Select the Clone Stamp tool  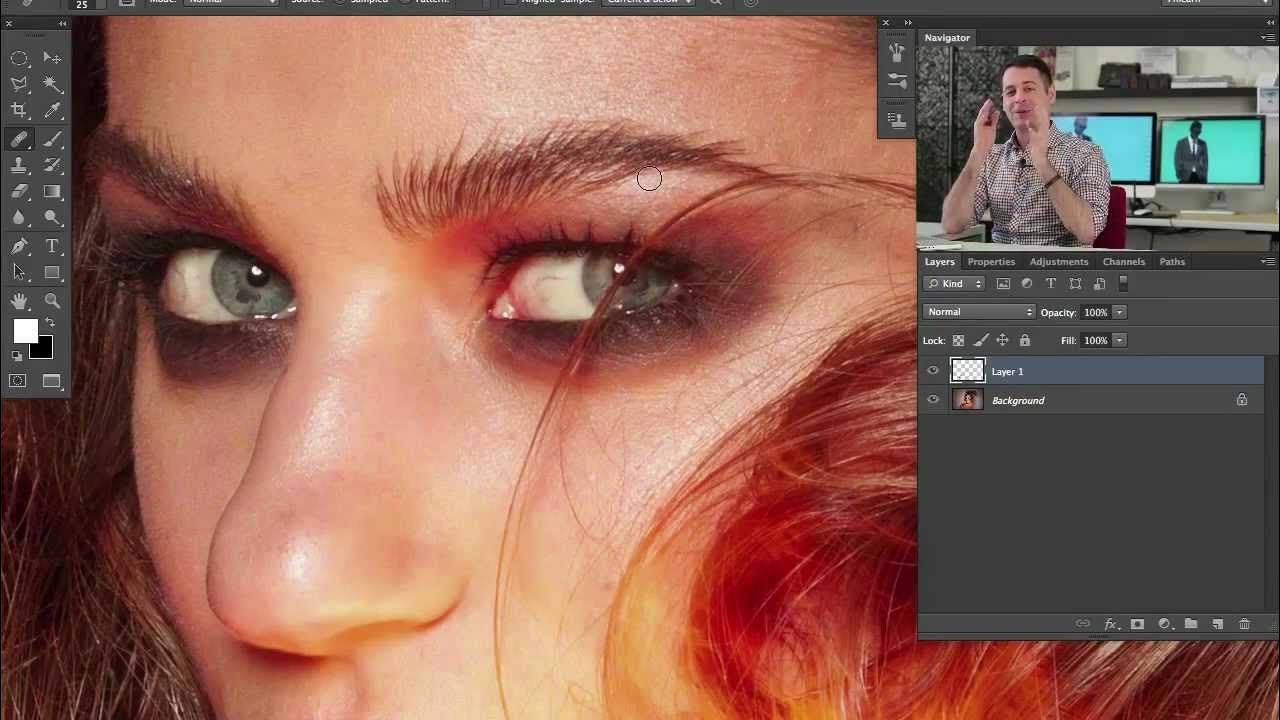coord(19,166)
